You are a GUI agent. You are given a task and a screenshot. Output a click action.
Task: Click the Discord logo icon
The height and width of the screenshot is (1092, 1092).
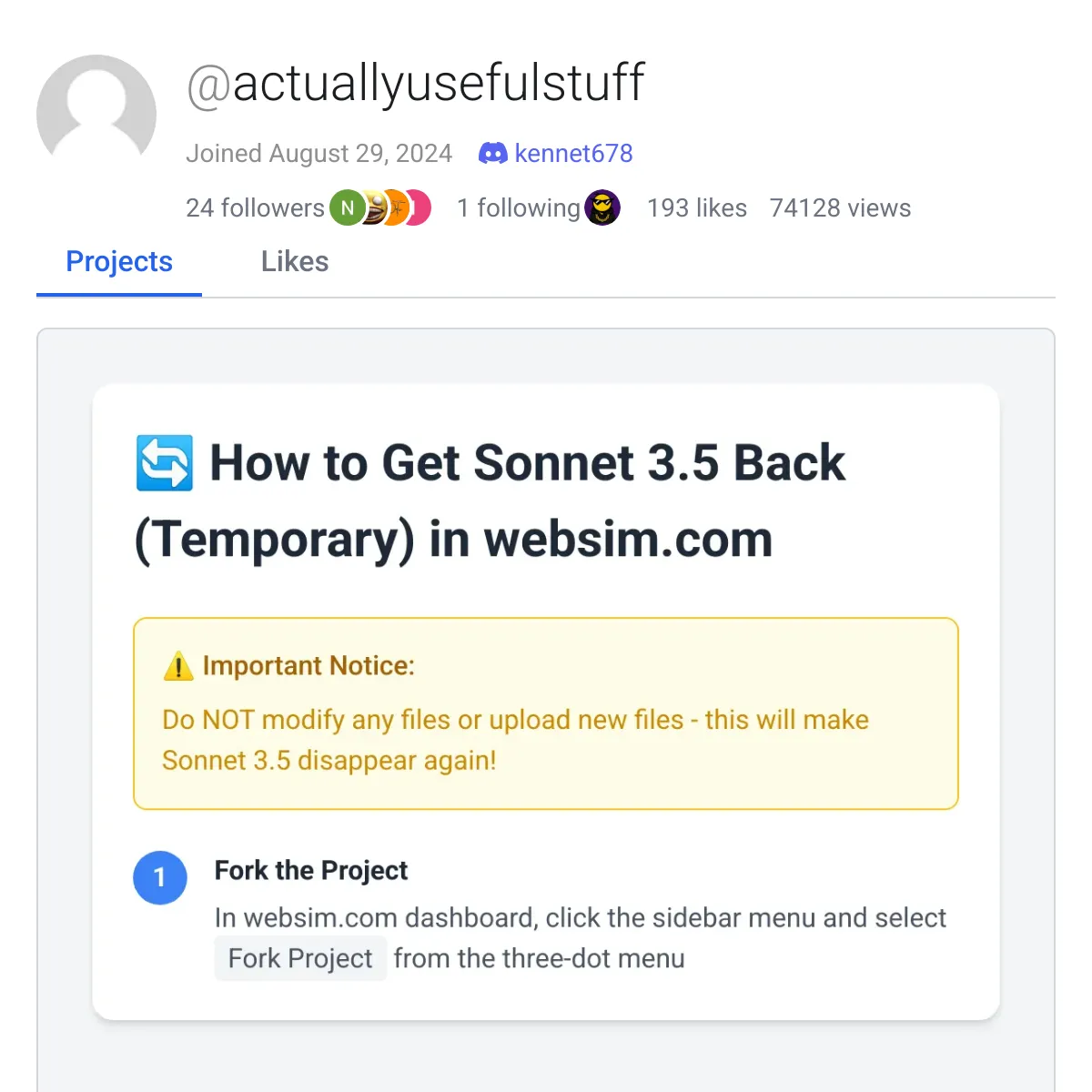tap(492, 154)
